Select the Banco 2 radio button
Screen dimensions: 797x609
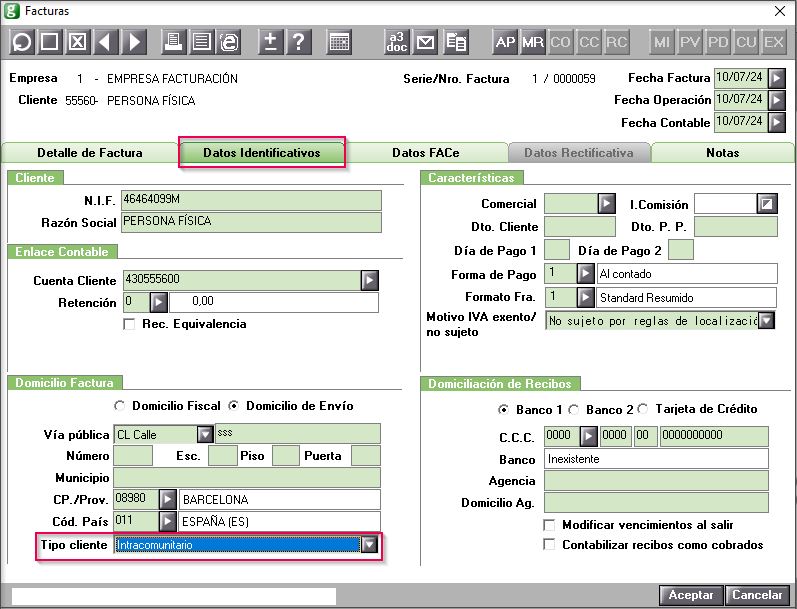573,409
